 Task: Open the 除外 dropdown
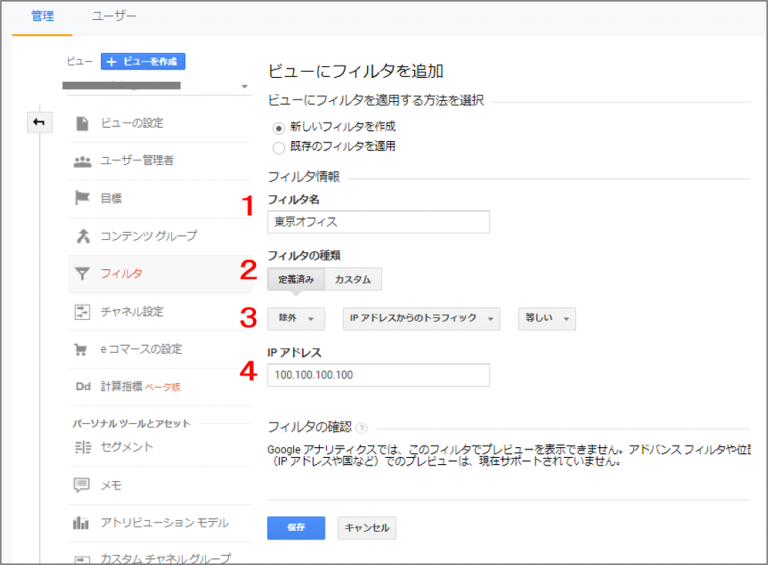295,319
